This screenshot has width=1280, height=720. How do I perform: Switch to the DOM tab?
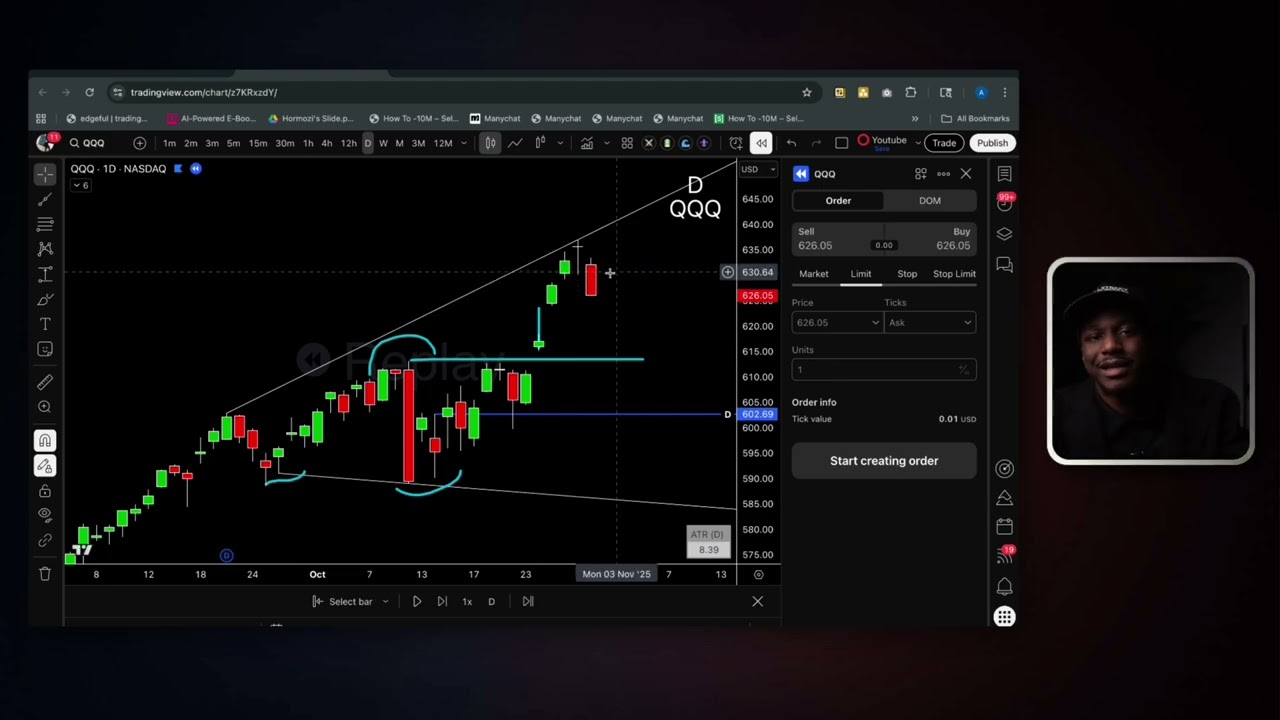pyautogui.click(x=930, y=200)
